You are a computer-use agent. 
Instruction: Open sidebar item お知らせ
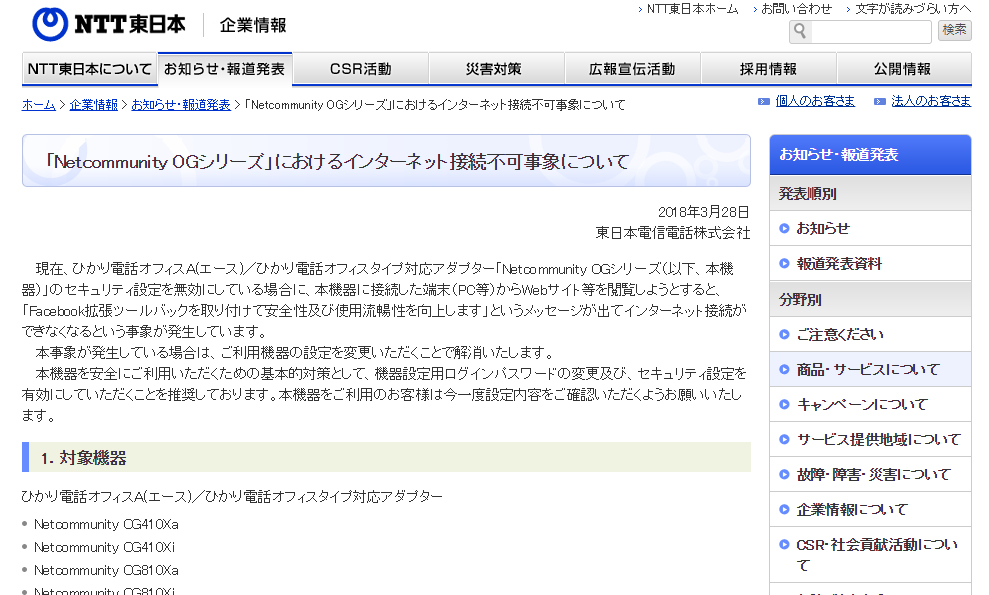click(870, 228)
